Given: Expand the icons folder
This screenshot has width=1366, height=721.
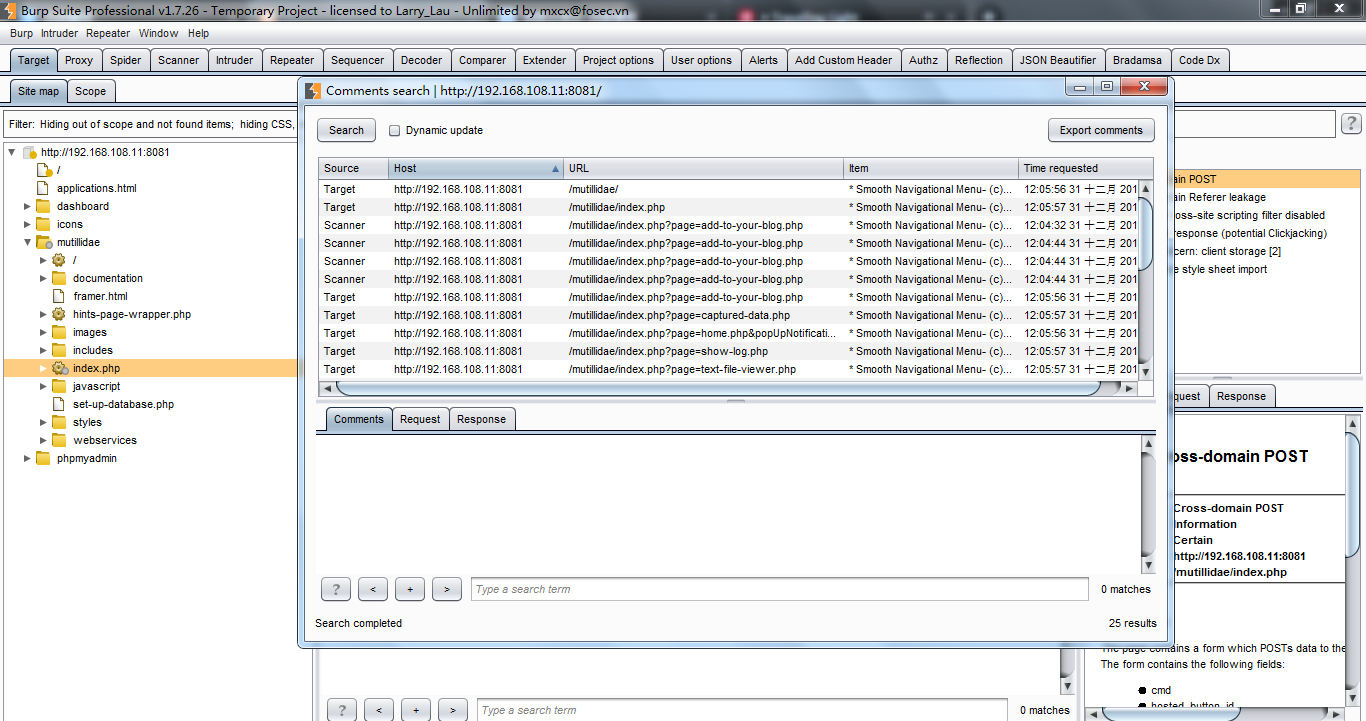Looking at the screenshot, I should pos(28,224).
